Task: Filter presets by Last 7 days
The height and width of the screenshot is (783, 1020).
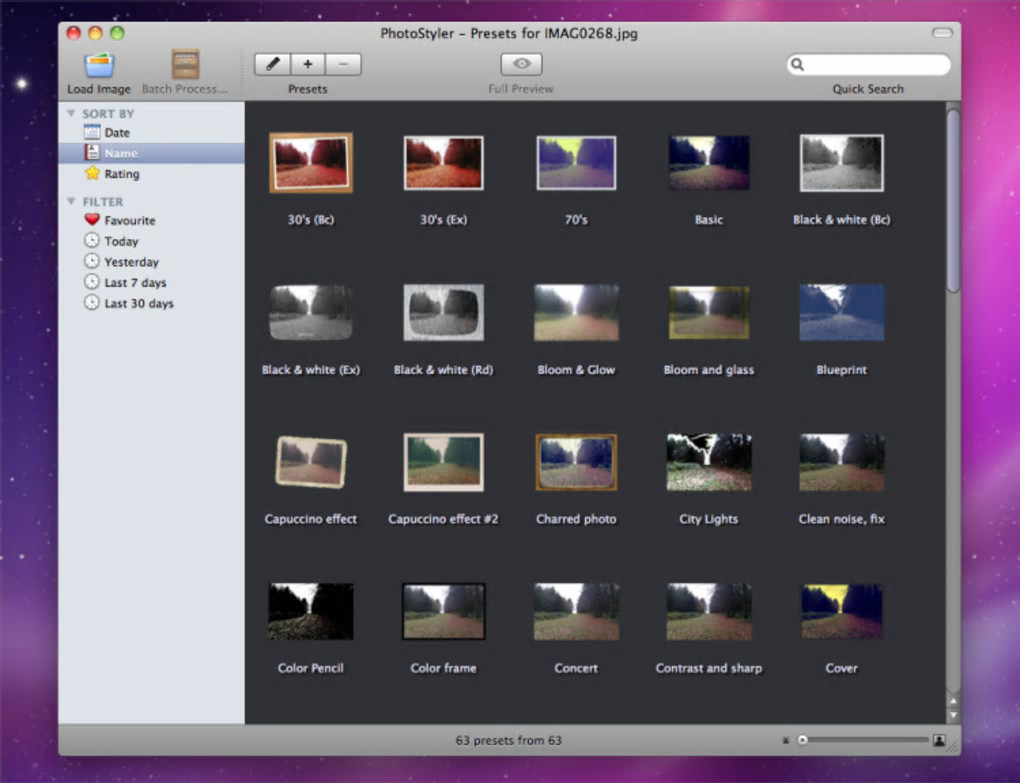Action: (x=152, y=283)
